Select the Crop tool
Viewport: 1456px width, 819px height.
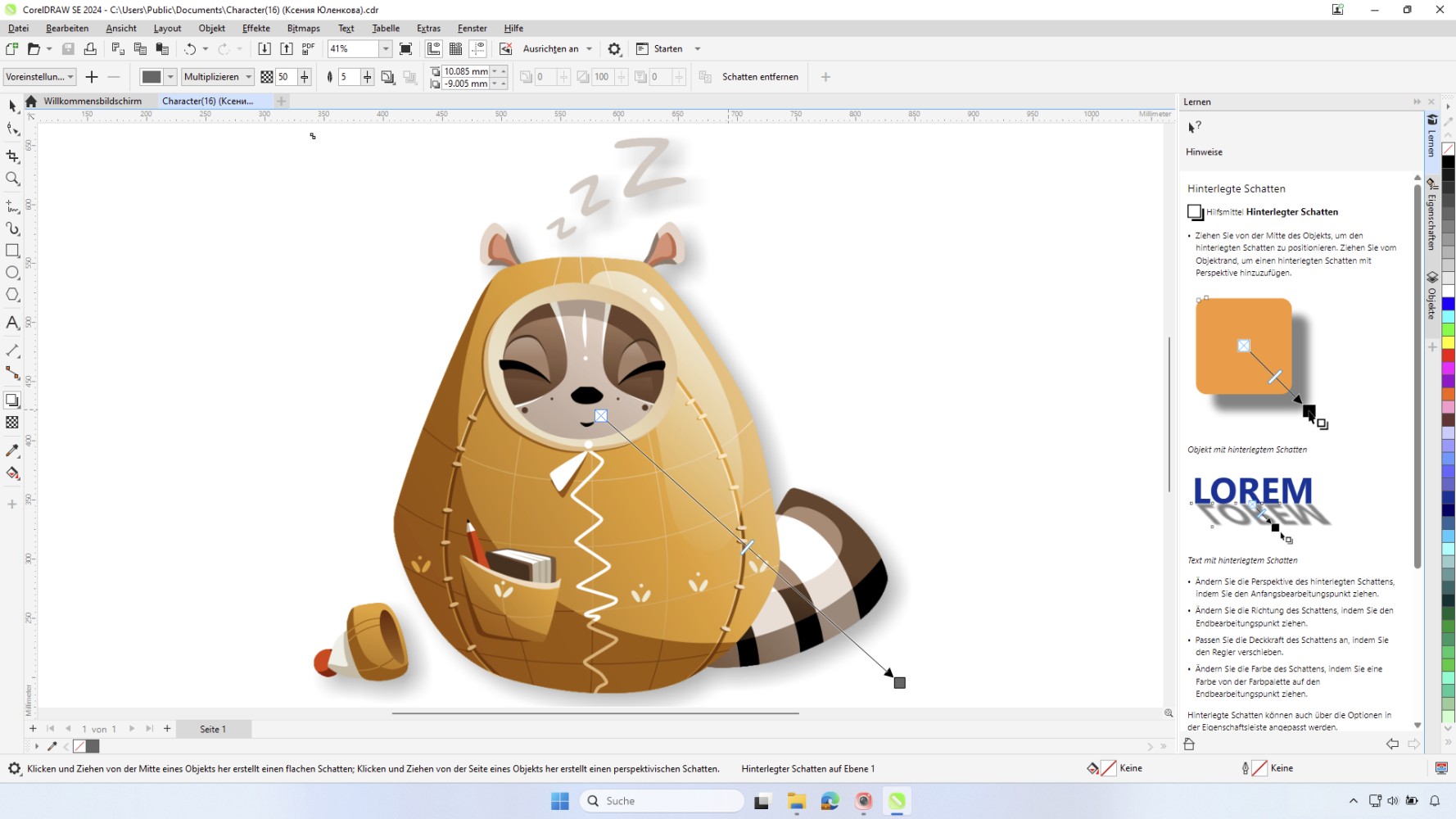coord(12,156)
